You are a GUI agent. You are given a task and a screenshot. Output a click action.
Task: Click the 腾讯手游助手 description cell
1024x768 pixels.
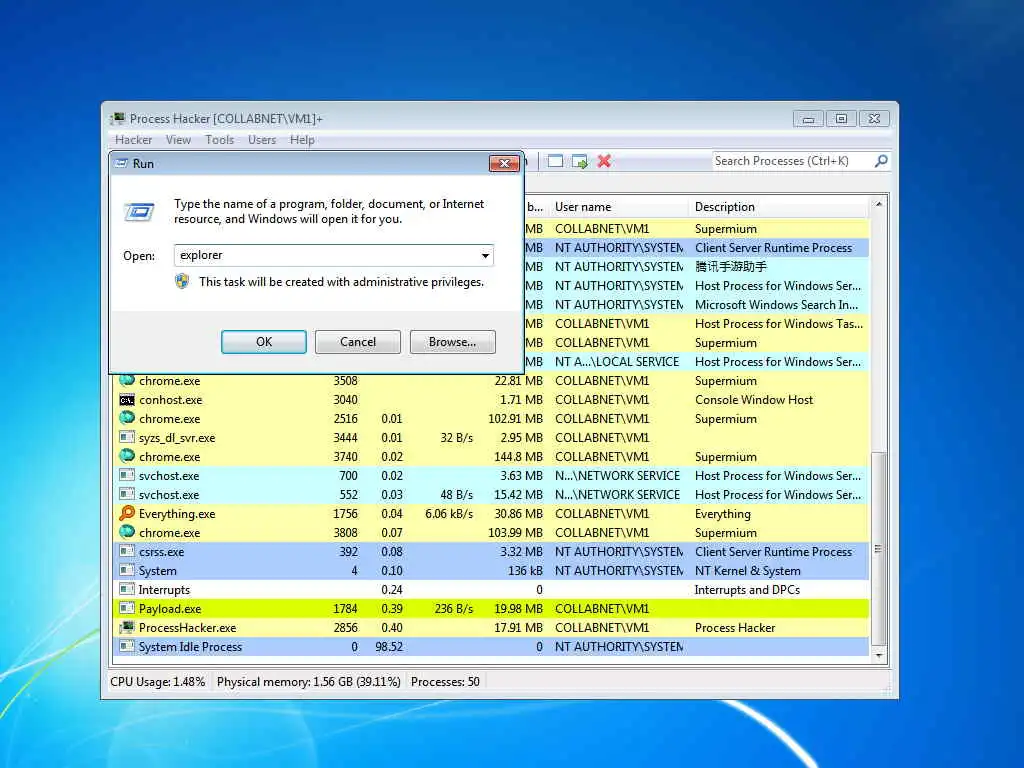coord(731,266)
